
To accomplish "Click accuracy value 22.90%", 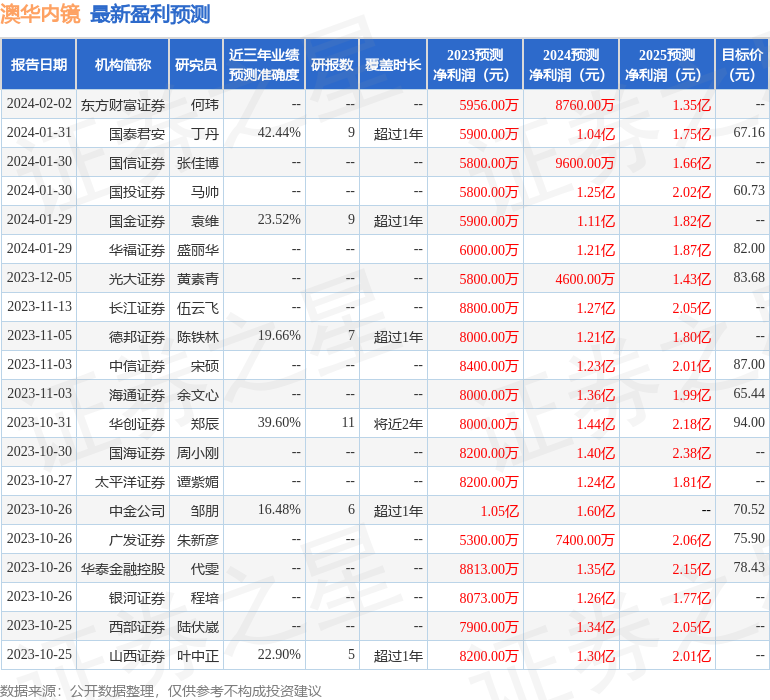I will coord(279,654).
